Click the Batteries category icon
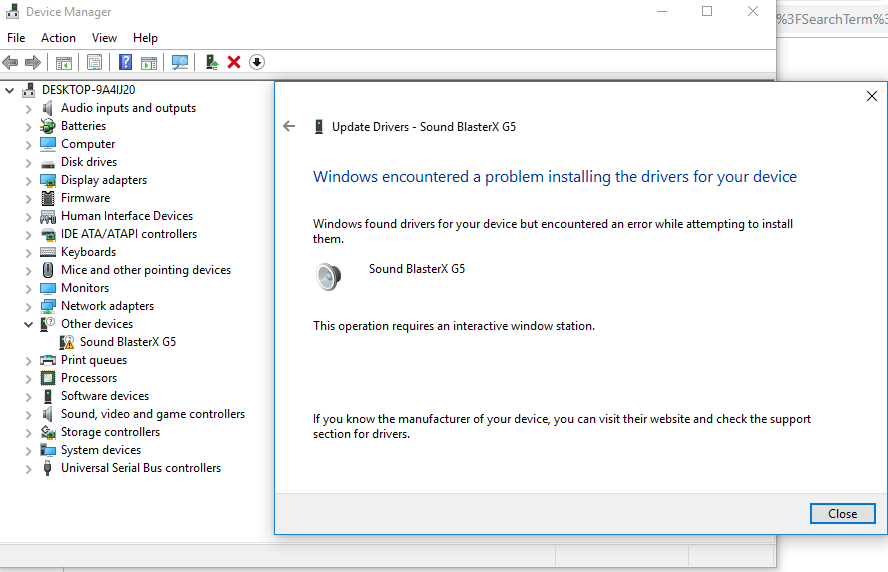The image size is (888, 572). (x=48, y=126)
